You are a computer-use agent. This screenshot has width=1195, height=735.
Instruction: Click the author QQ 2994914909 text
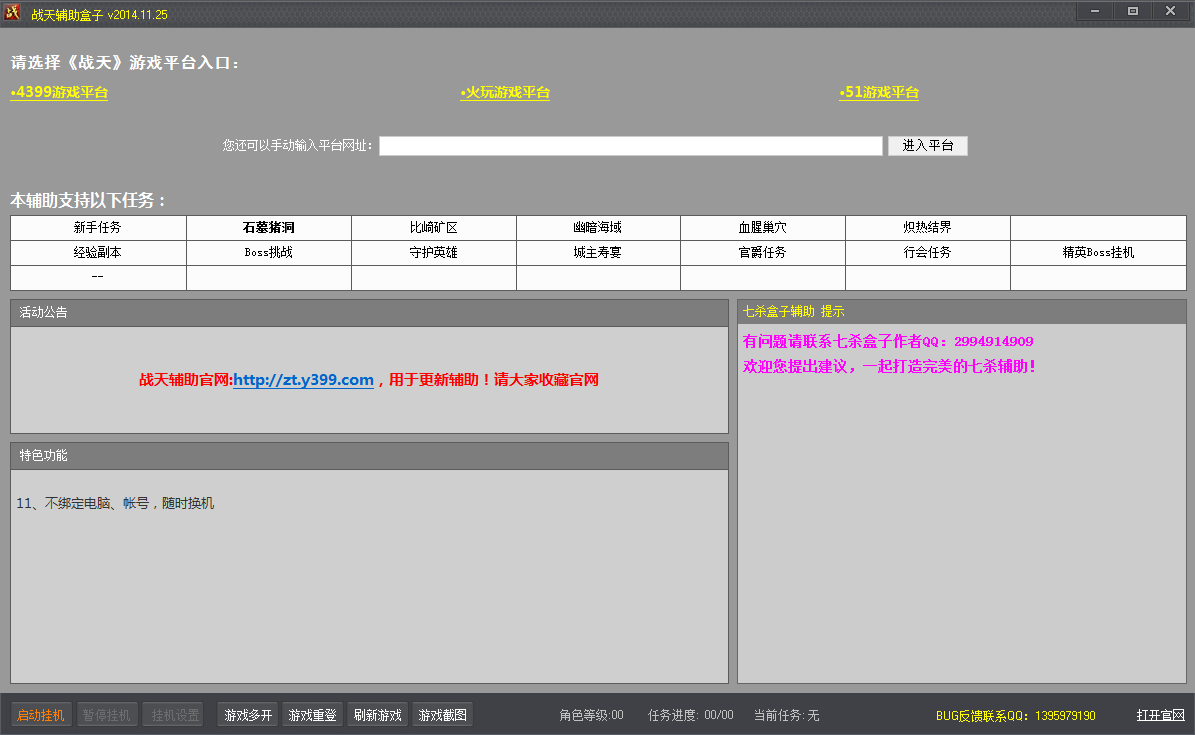click(x=994, y=342)
